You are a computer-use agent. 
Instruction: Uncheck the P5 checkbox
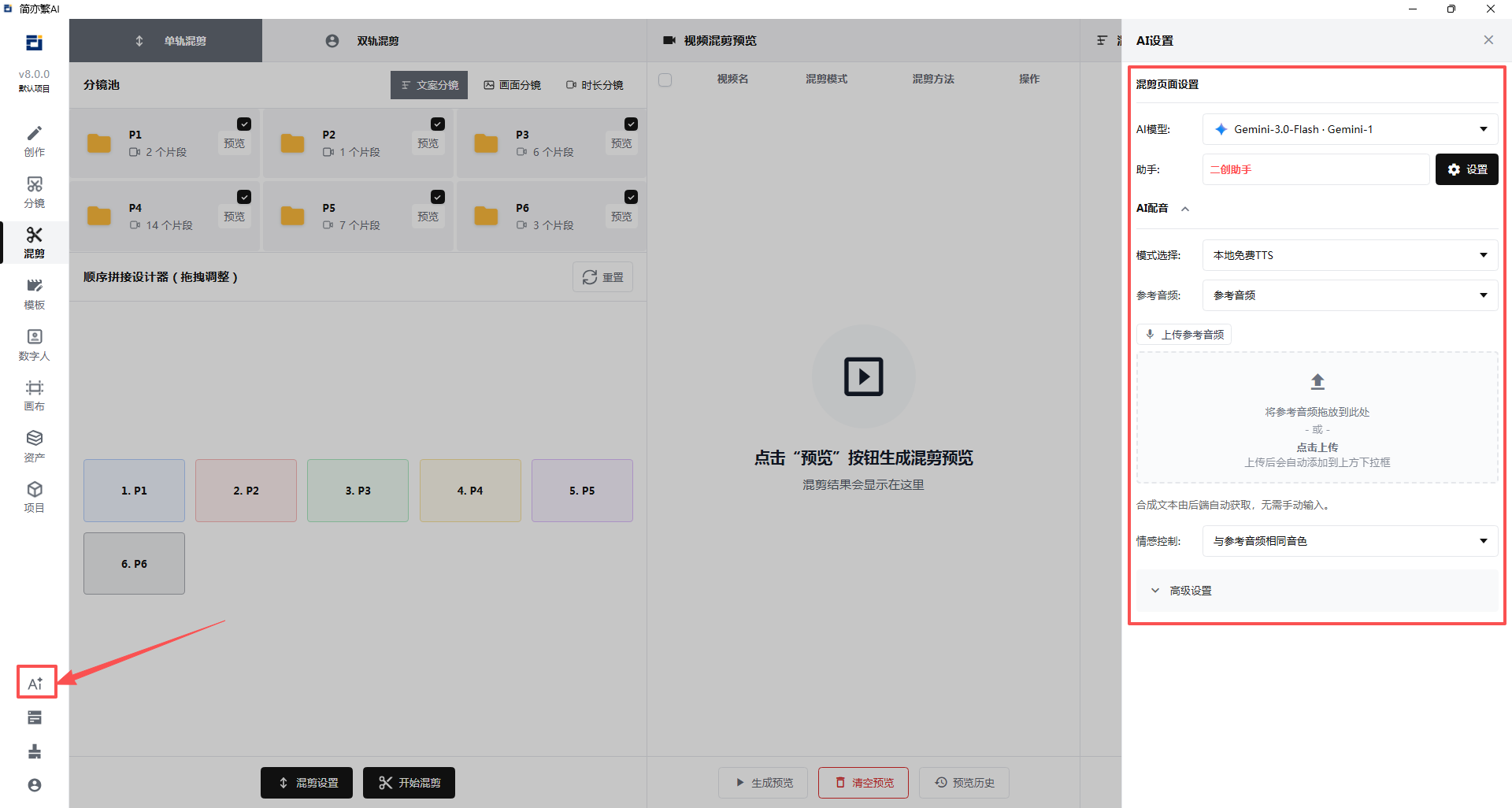click(x=438, y=197)
